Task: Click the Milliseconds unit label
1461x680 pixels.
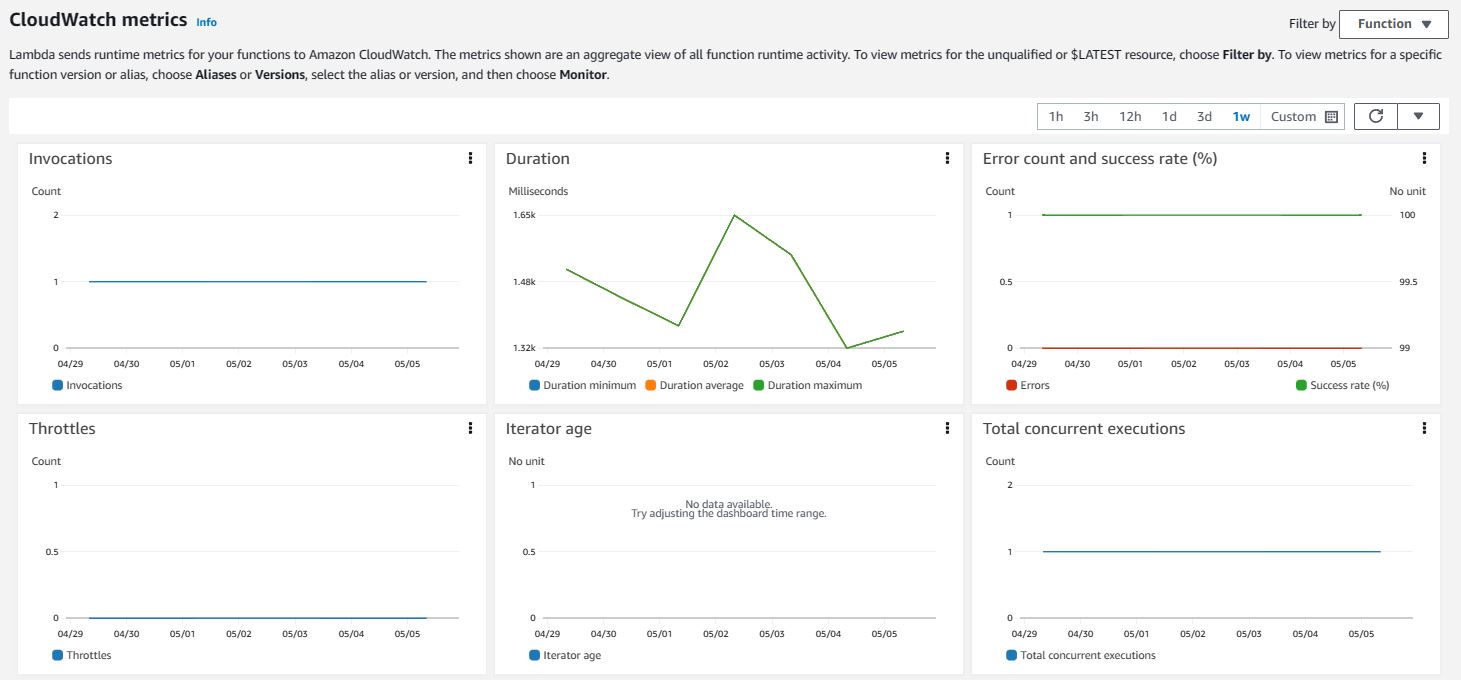Action: [x=538, y=191]
